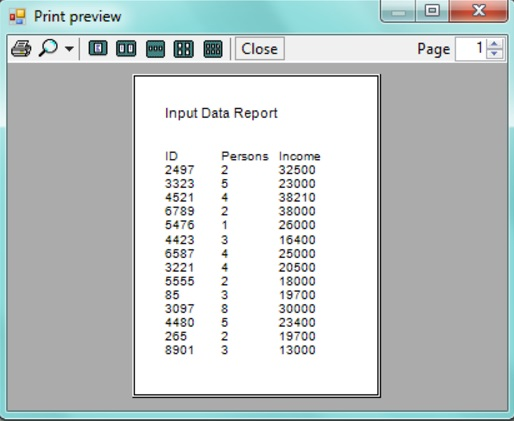This screenshot has width=514, height=421.
Task: Select the four-pages layout icon
Action: pyautogui.click(x=184, y=49)
